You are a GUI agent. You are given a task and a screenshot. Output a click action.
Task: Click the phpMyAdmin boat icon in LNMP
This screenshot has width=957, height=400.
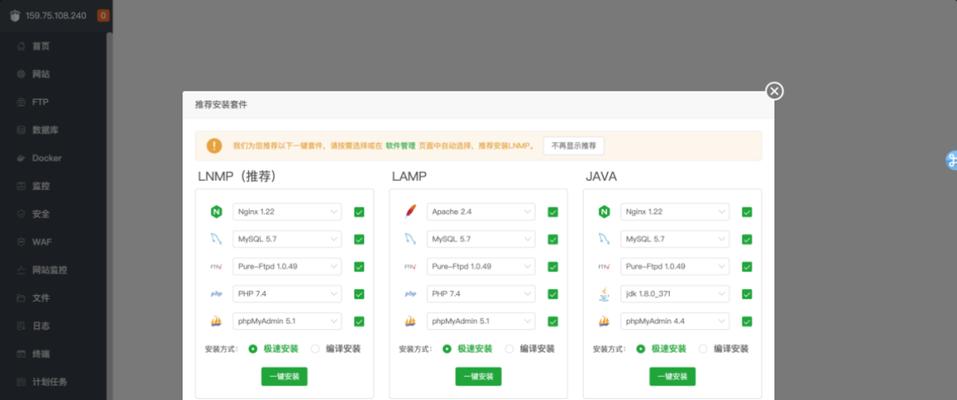[x=216, y=321]
